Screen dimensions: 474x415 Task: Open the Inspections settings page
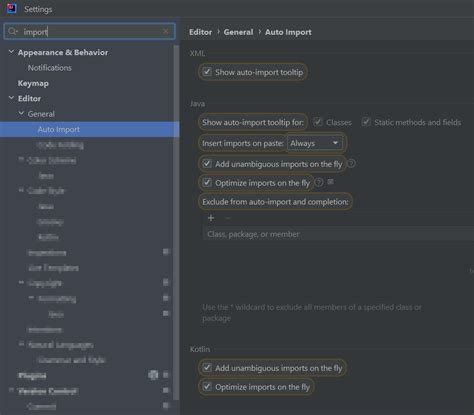(47, 253)
